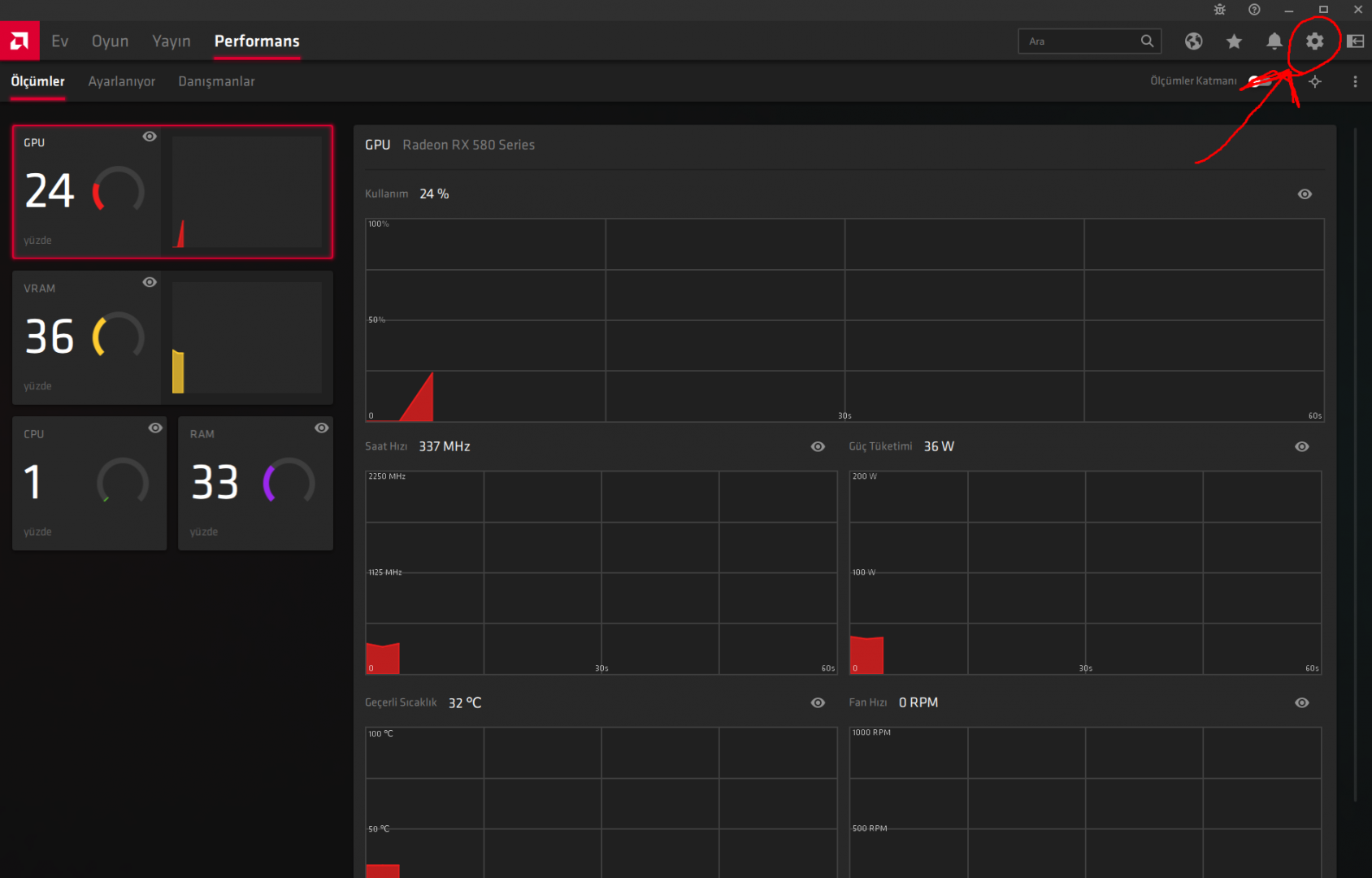Hide the Güç Tüketimi power metric
The height and width of the screenshot is (878, 1372).
tap(1302, 446)
